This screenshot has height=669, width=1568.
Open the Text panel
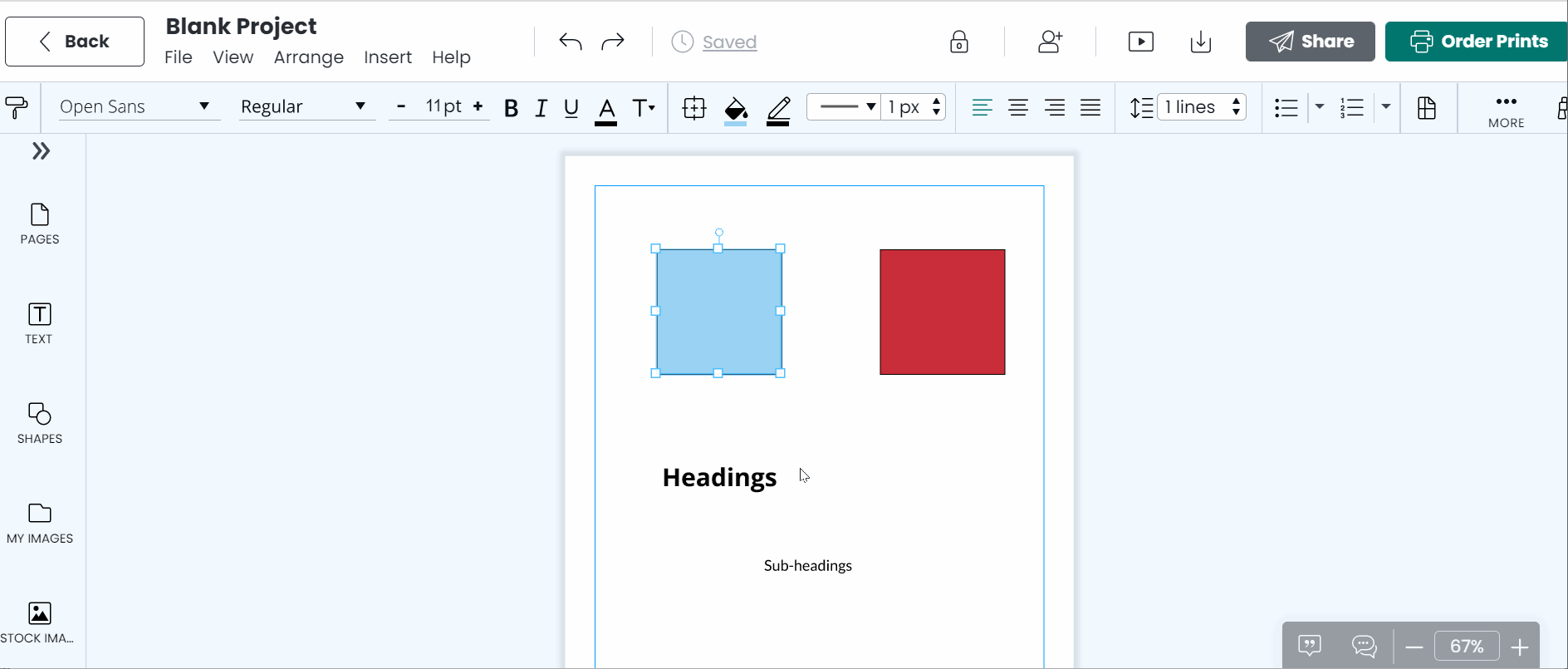[39, 324]
